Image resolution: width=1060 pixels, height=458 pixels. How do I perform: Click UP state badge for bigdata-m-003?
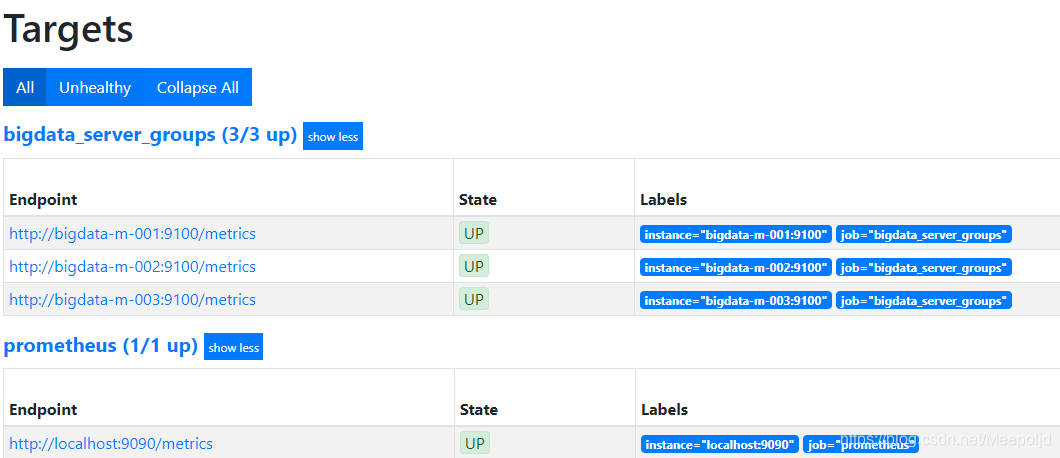click(474, 299)
